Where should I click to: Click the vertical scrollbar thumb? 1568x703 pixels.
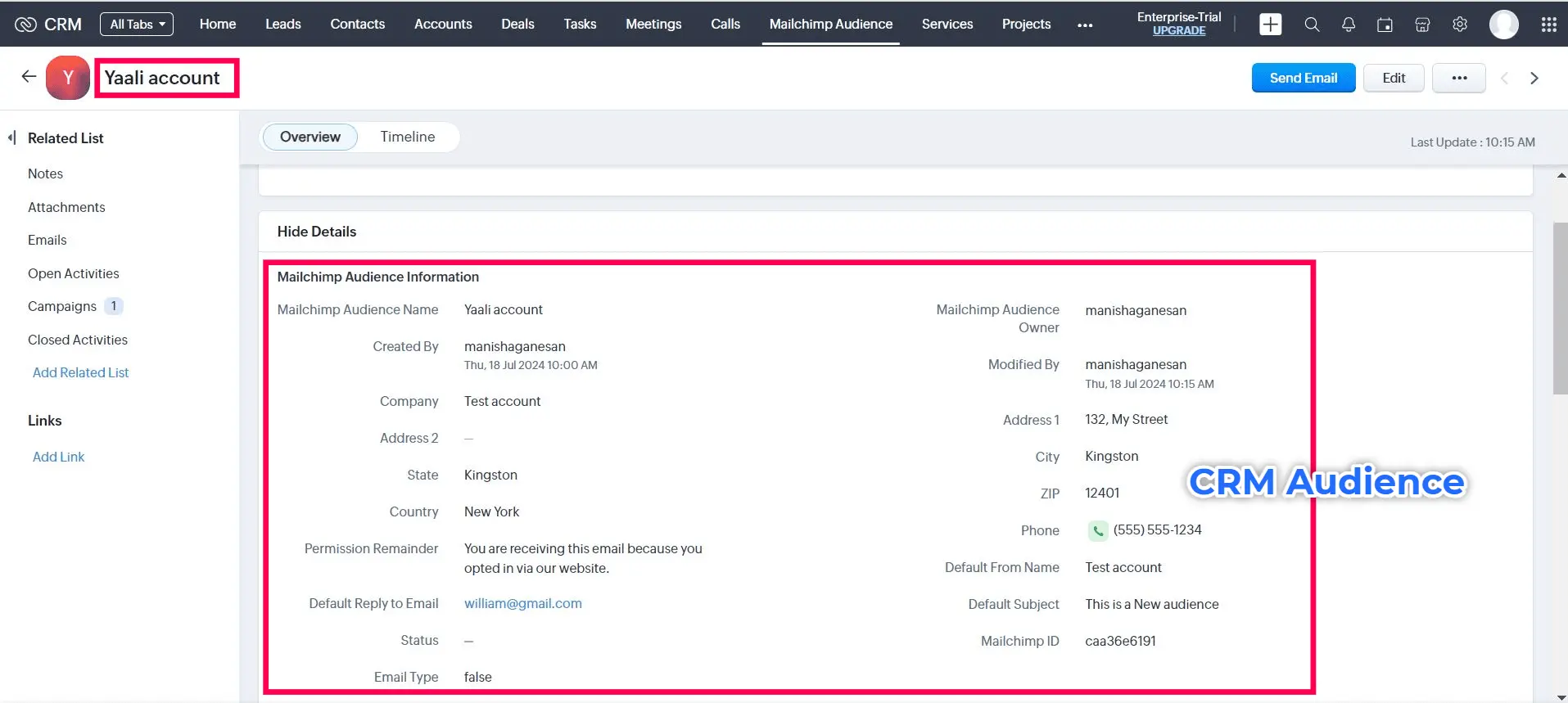click(1561, 309)
